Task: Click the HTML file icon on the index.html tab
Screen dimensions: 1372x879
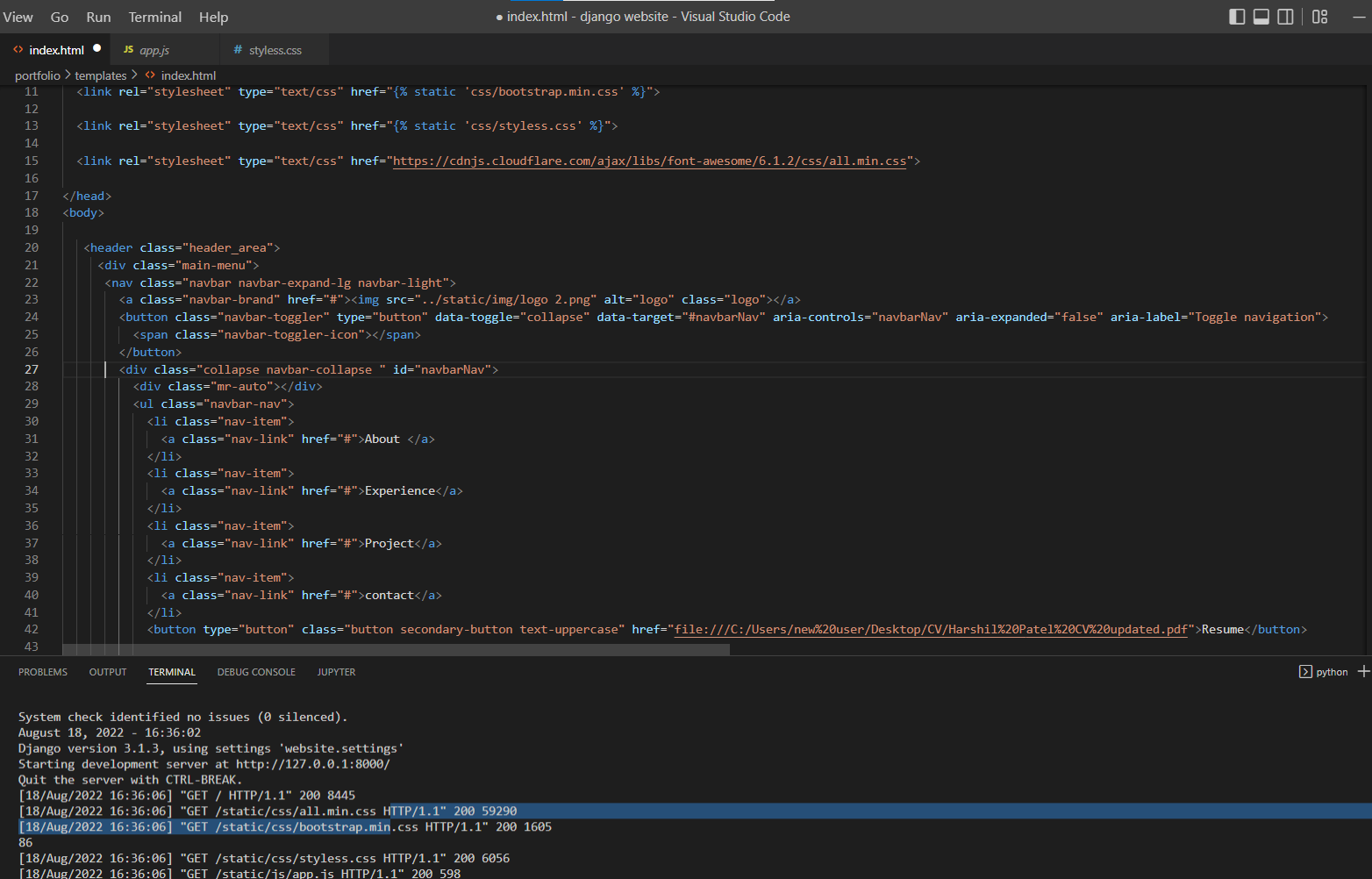Action: 18,50
